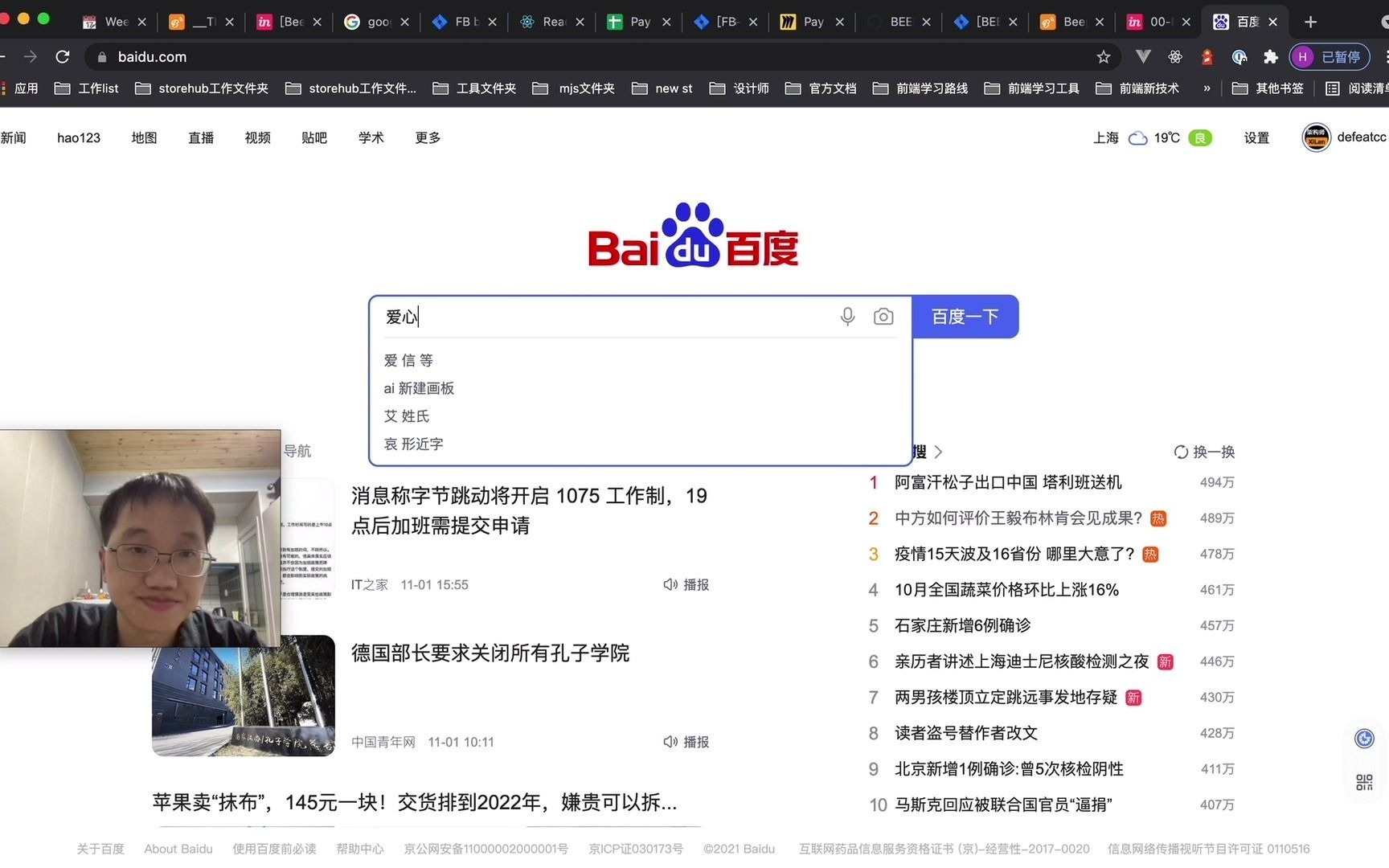Open hot search 阿富汗松子出口中国 塔利班送机
The image size is (1389, 868).
coord(1008,482)
